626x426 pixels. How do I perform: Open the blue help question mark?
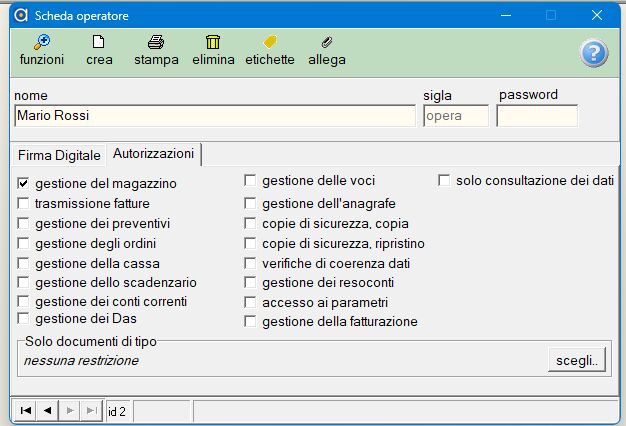tap(594, 53)
